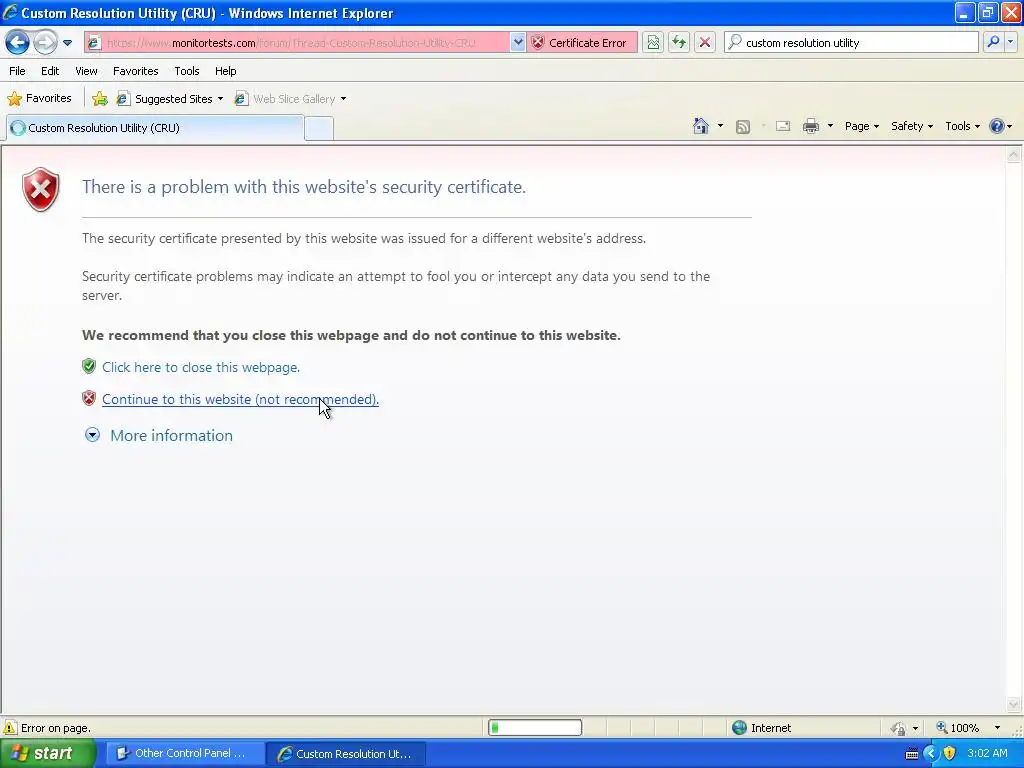
Task: Expand hidden tray icons arrow
Action: (931, 754)
